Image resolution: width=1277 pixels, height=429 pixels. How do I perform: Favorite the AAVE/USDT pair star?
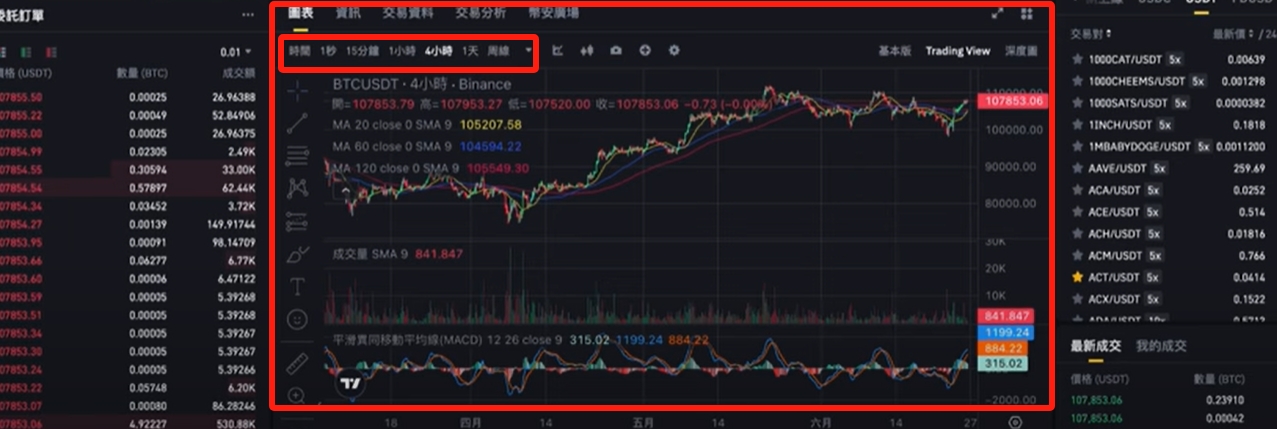tap(1077, 168)
